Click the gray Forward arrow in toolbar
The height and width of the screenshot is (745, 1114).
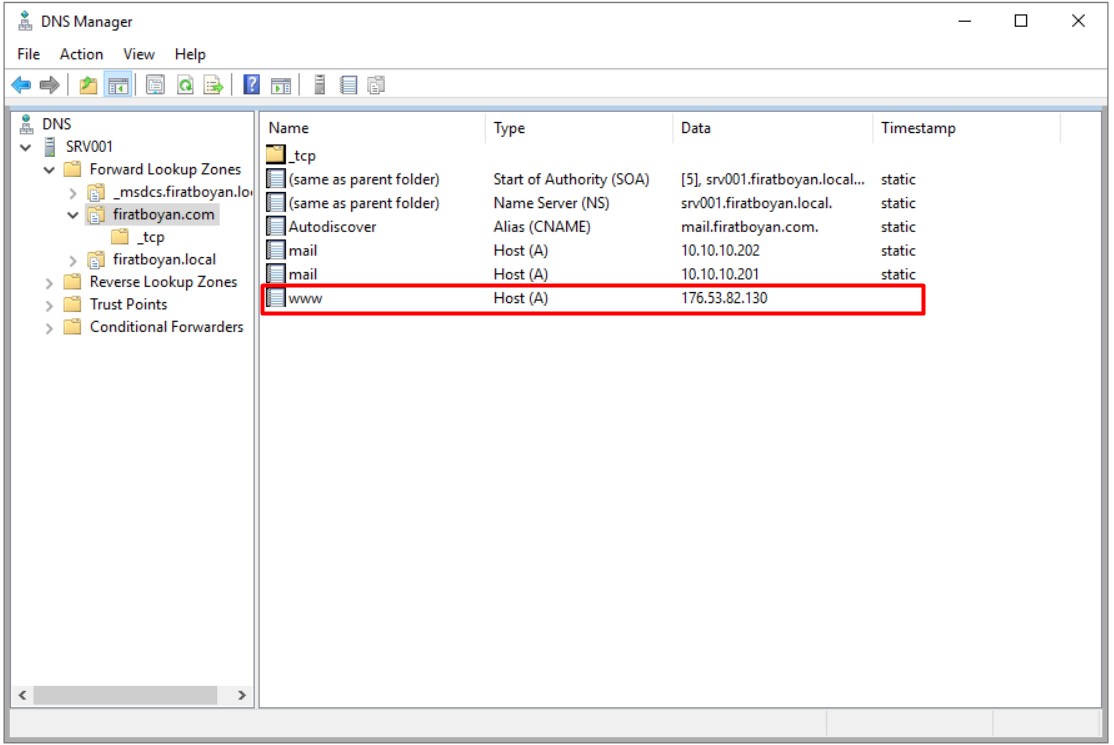pos(49,85)
